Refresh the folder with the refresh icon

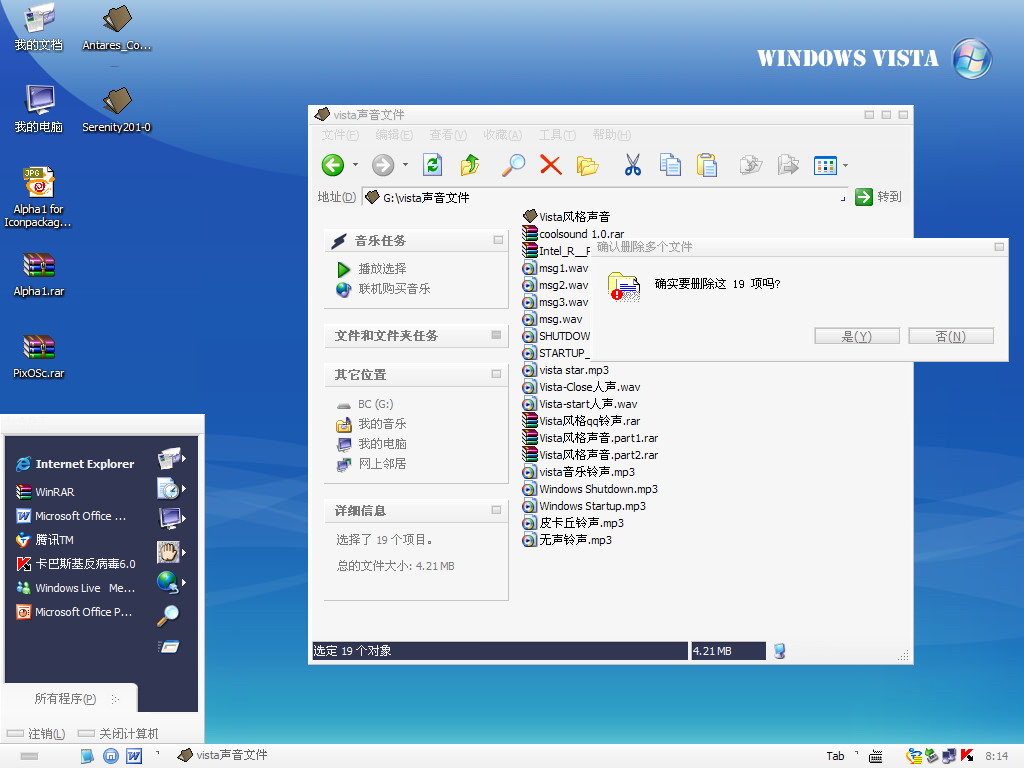[432, 165]
